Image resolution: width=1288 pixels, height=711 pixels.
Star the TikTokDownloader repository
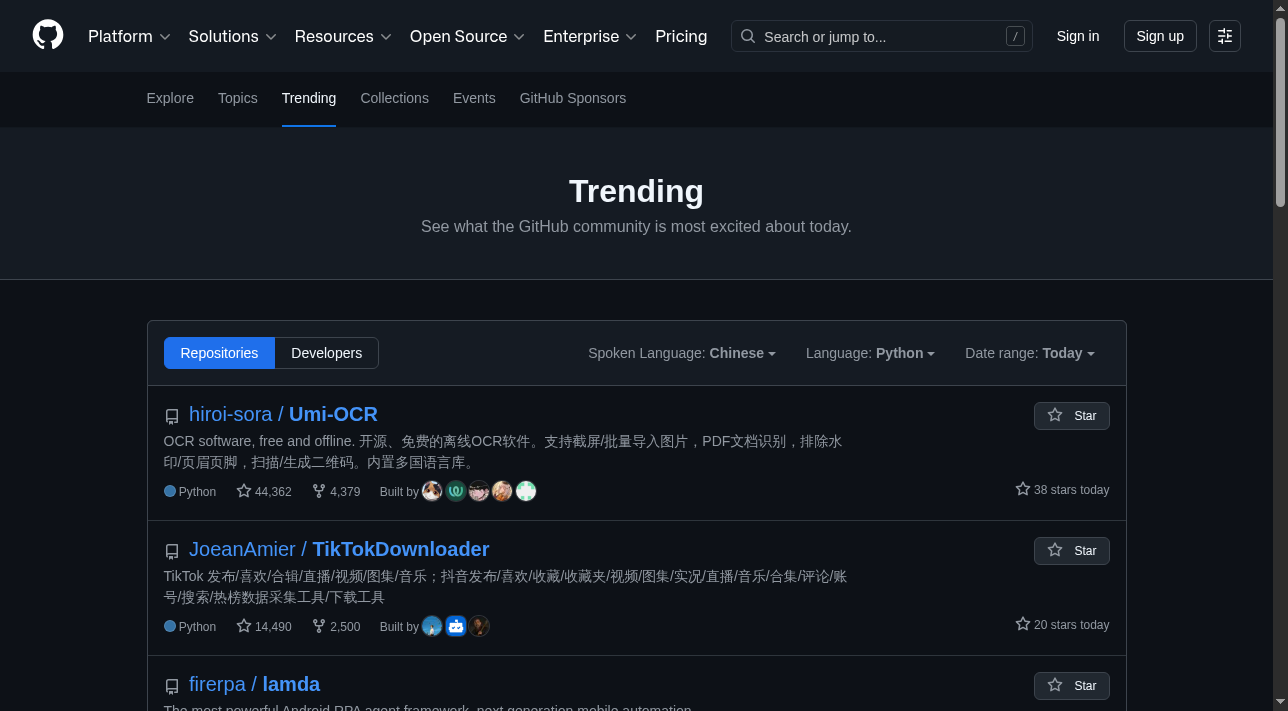(x=1071, y=550)
